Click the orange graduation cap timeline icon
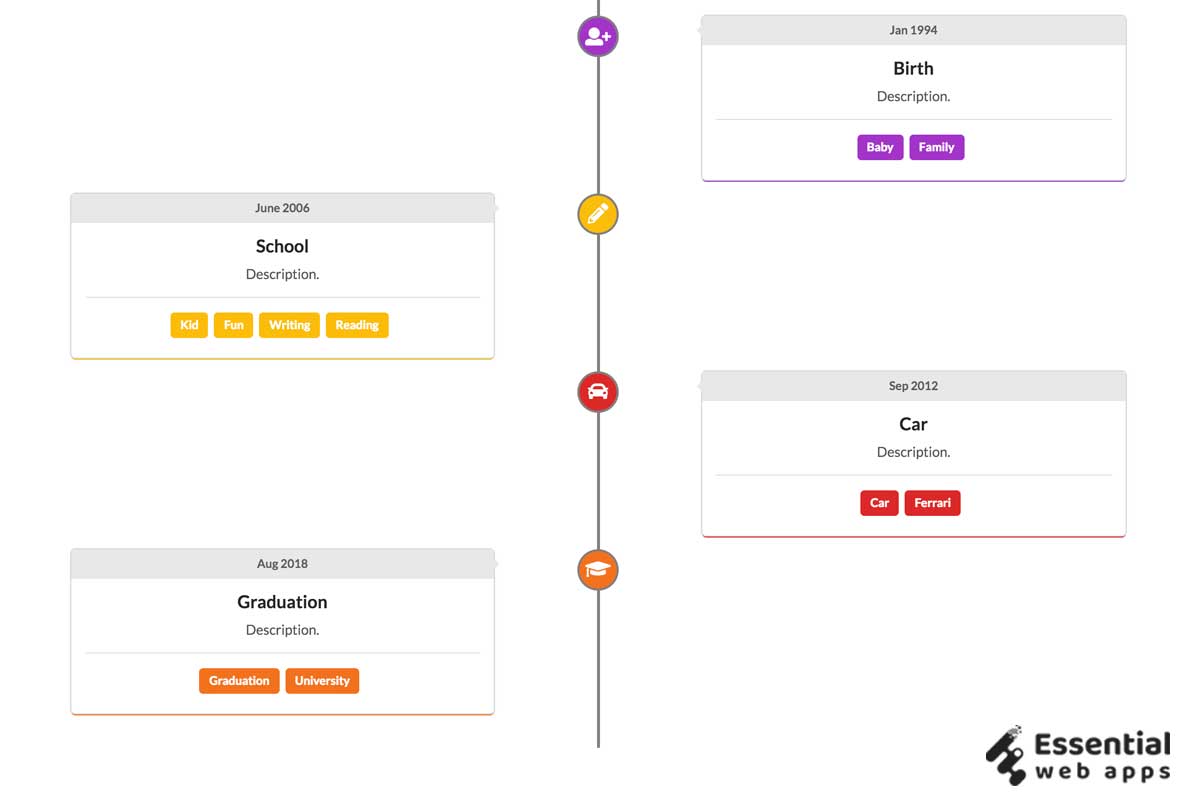Viewport: 1200px width, 800px height. pyautogui.click(x=597, y=570)
